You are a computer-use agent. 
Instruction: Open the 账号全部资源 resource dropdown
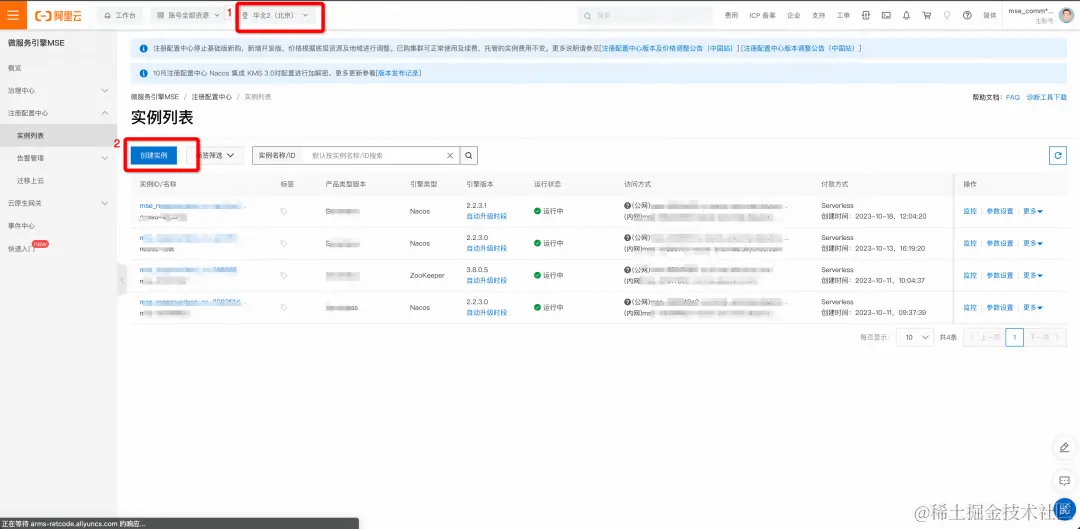tap(189, 15)
